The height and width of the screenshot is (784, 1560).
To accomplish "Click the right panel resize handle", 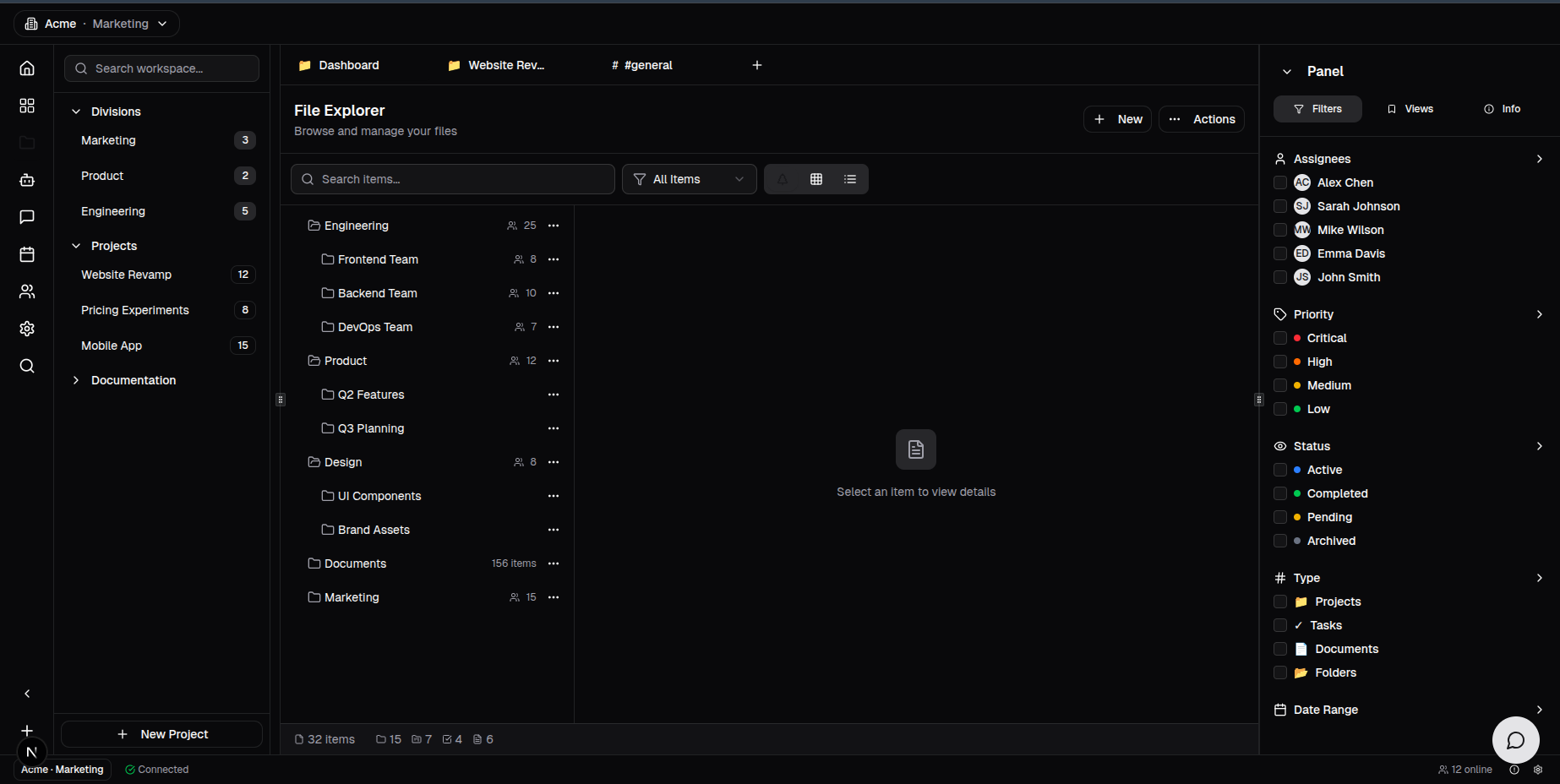I will [x=1258, y=400].
